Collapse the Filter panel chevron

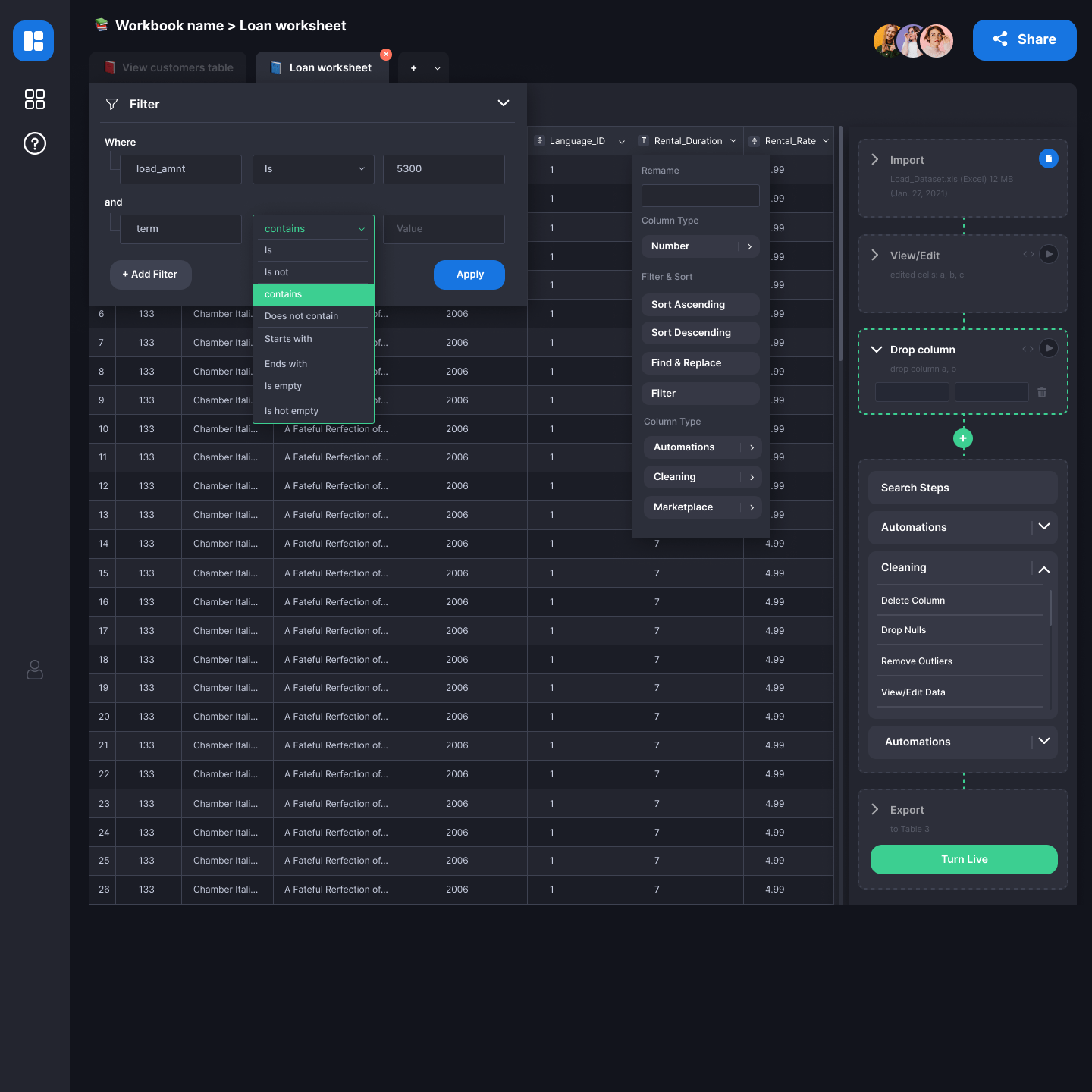(x=503, y=103)
